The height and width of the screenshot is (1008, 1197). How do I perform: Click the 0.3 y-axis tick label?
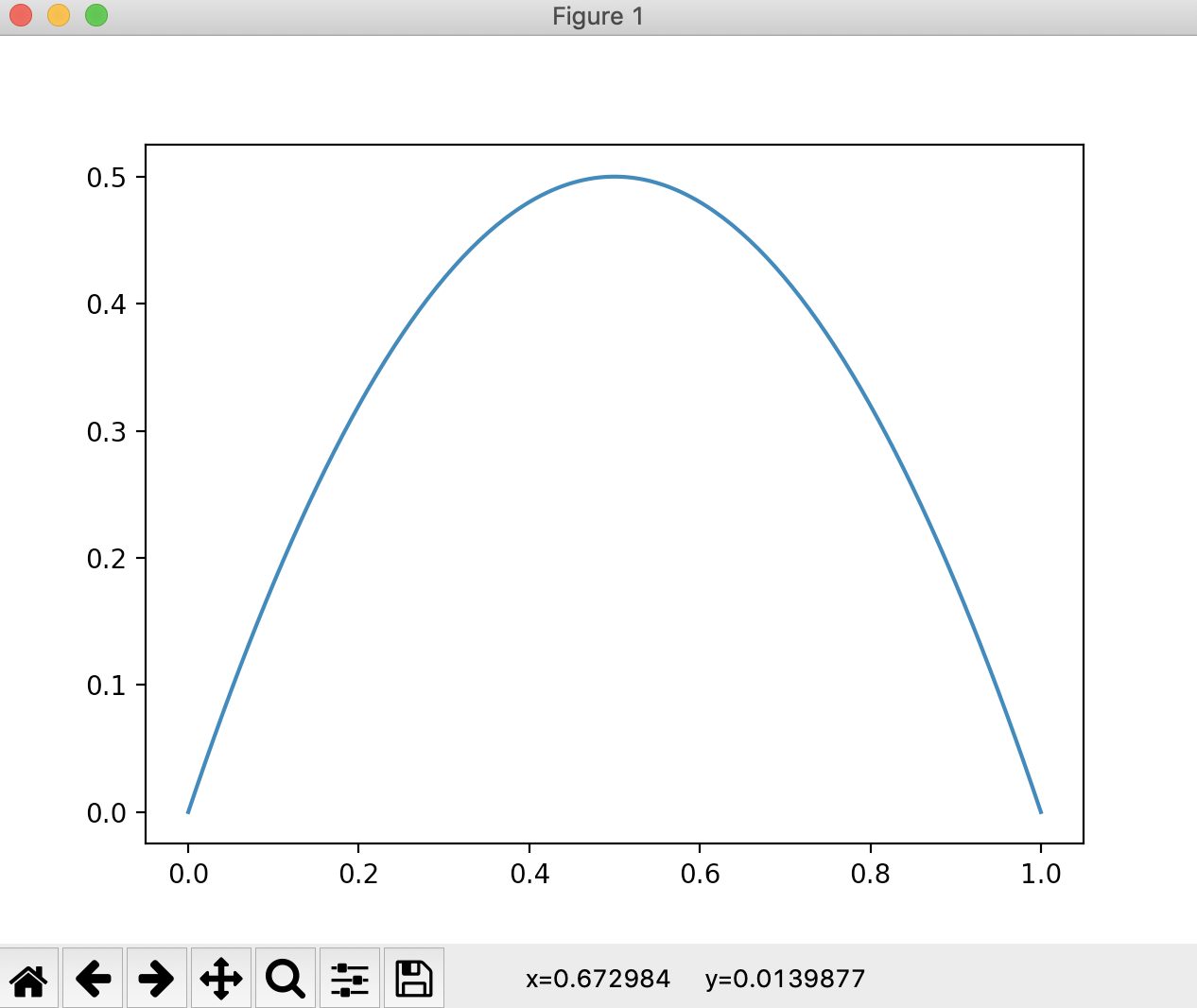tap(107, 432)
